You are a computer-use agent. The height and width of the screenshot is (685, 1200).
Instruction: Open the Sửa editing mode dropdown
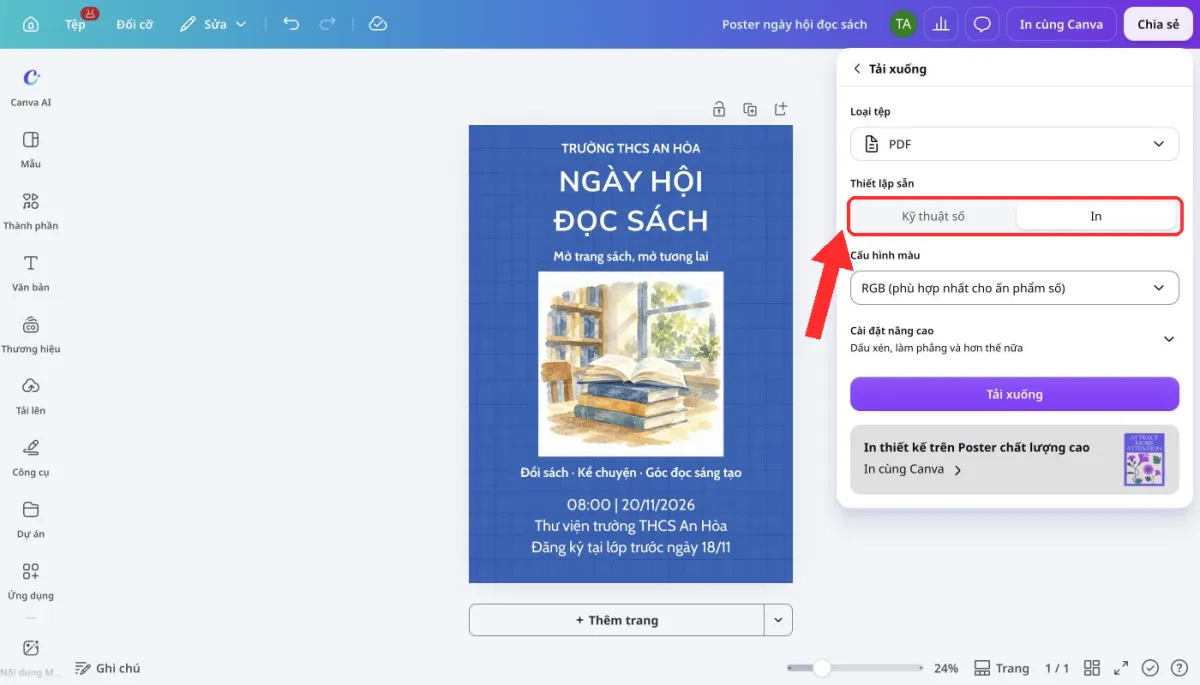[x=213, y=24]
